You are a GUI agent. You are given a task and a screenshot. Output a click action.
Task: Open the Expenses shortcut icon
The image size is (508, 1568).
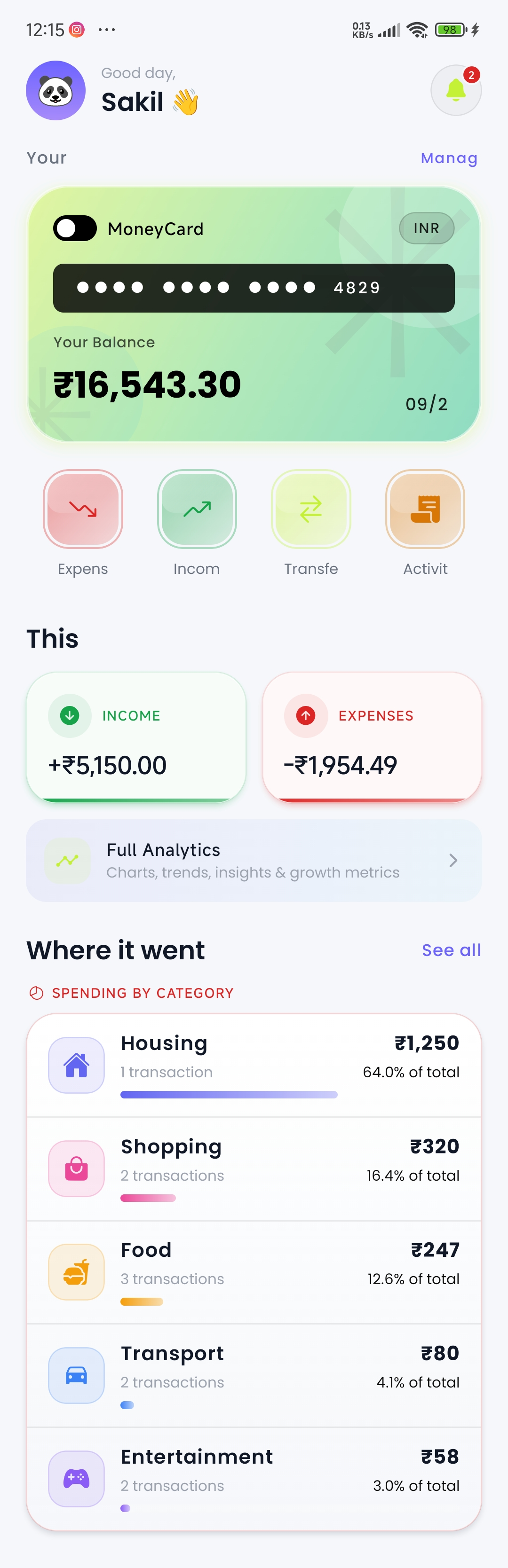(x=83, y=508)
